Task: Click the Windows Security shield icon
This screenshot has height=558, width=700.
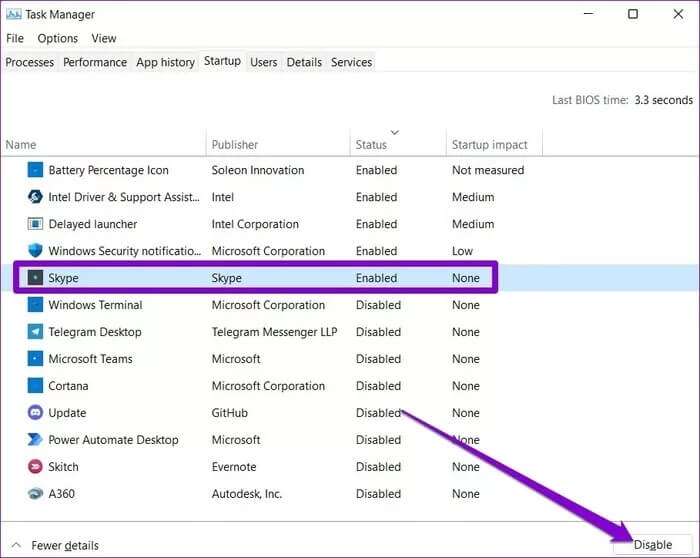Action: pos(35,250)
